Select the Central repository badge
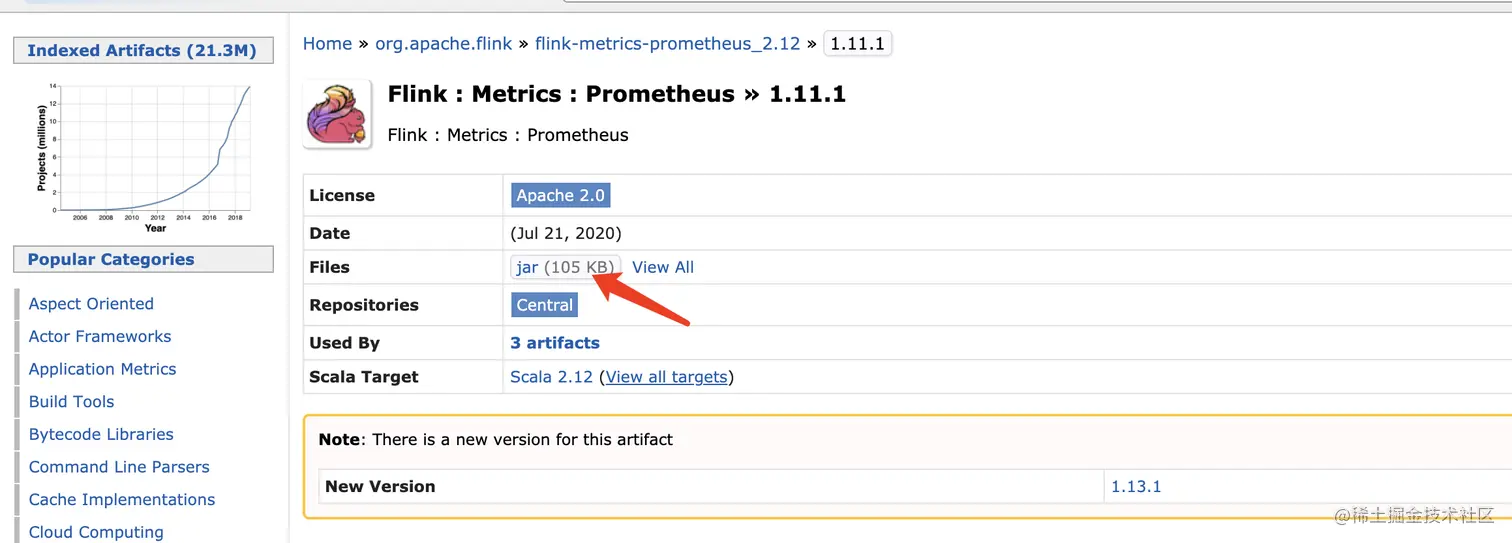The image size is (1512, 543). click(545, 305)
